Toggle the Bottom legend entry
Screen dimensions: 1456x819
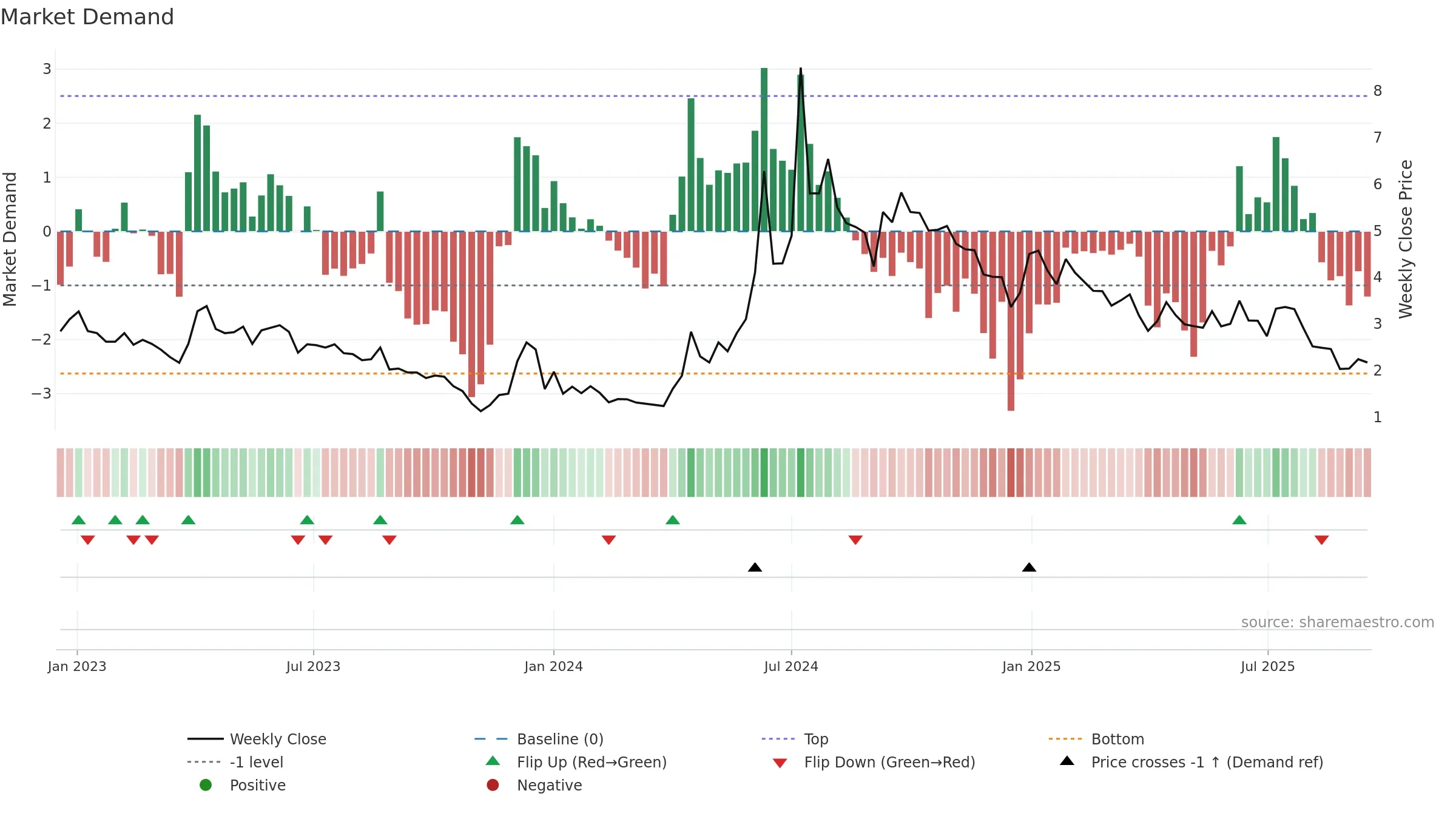(x=1096, y=739)
